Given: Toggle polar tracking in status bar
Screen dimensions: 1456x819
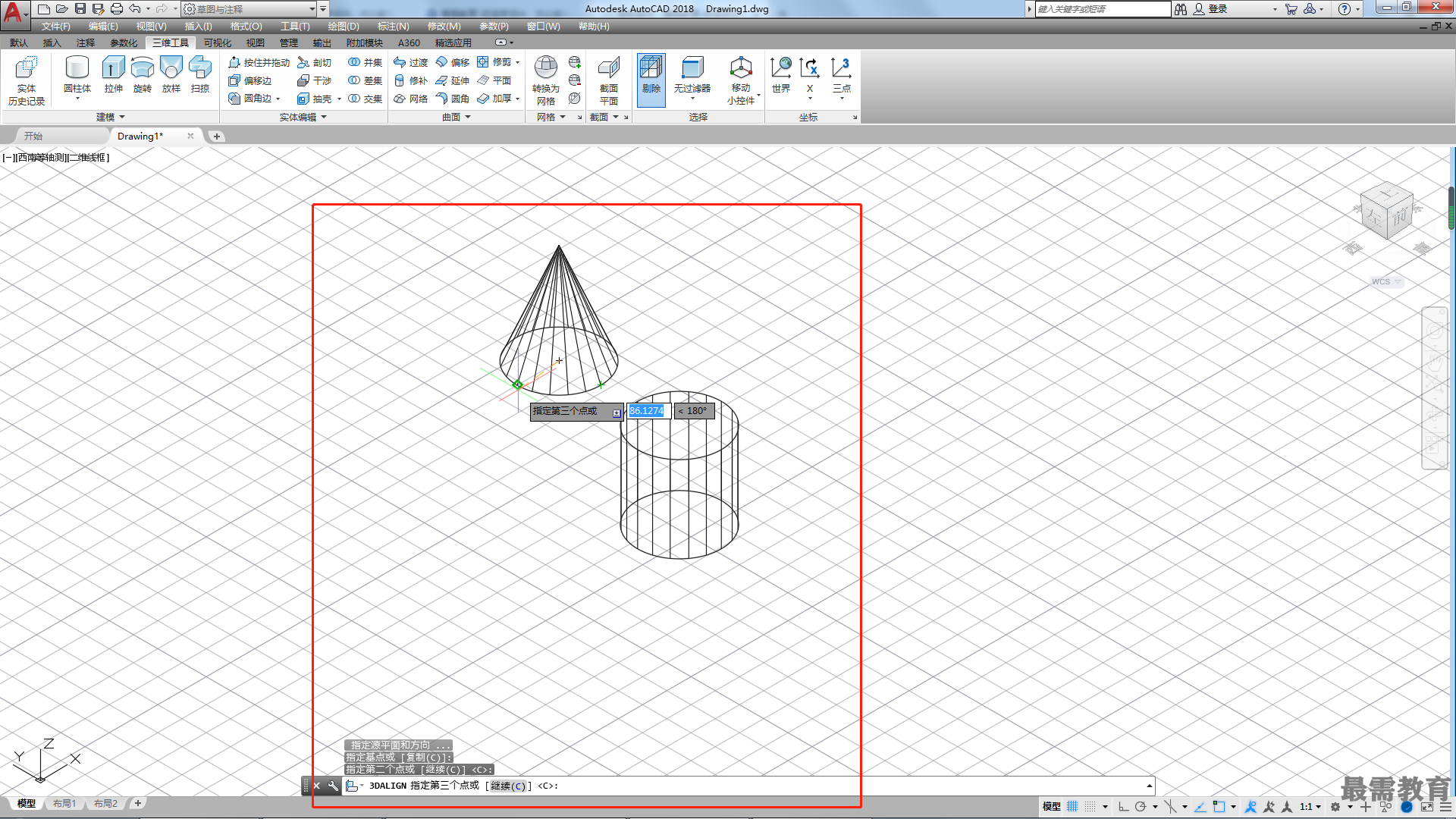Looking at the screenshot, I should 1141,806.
